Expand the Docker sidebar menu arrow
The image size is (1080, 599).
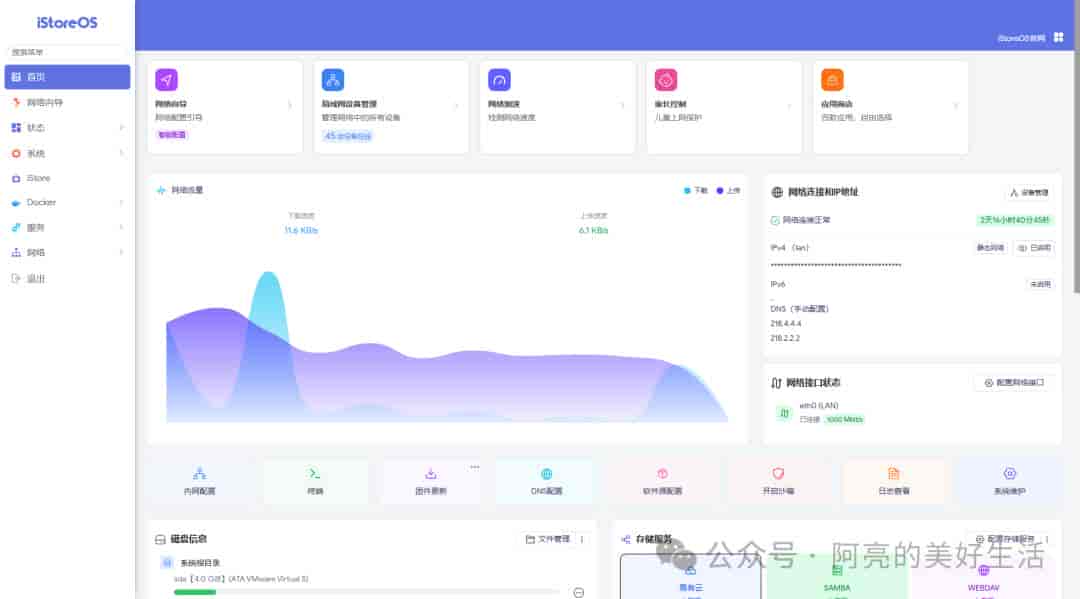[121, 202]
